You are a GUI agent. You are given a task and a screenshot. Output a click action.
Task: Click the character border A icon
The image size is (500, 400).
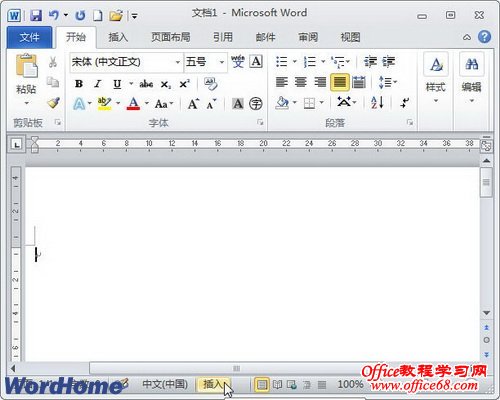[256, 61]
